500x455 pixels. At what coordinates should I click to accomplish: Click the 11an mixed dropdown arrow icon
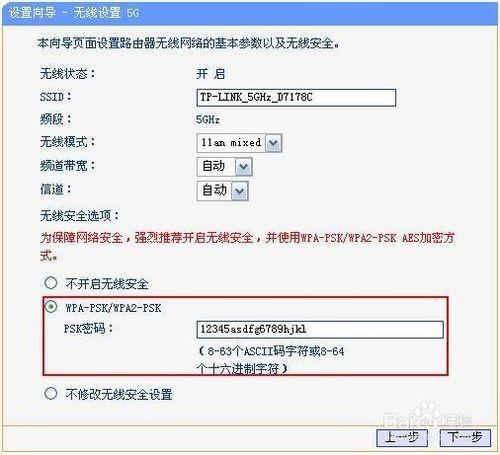point(273,143)
